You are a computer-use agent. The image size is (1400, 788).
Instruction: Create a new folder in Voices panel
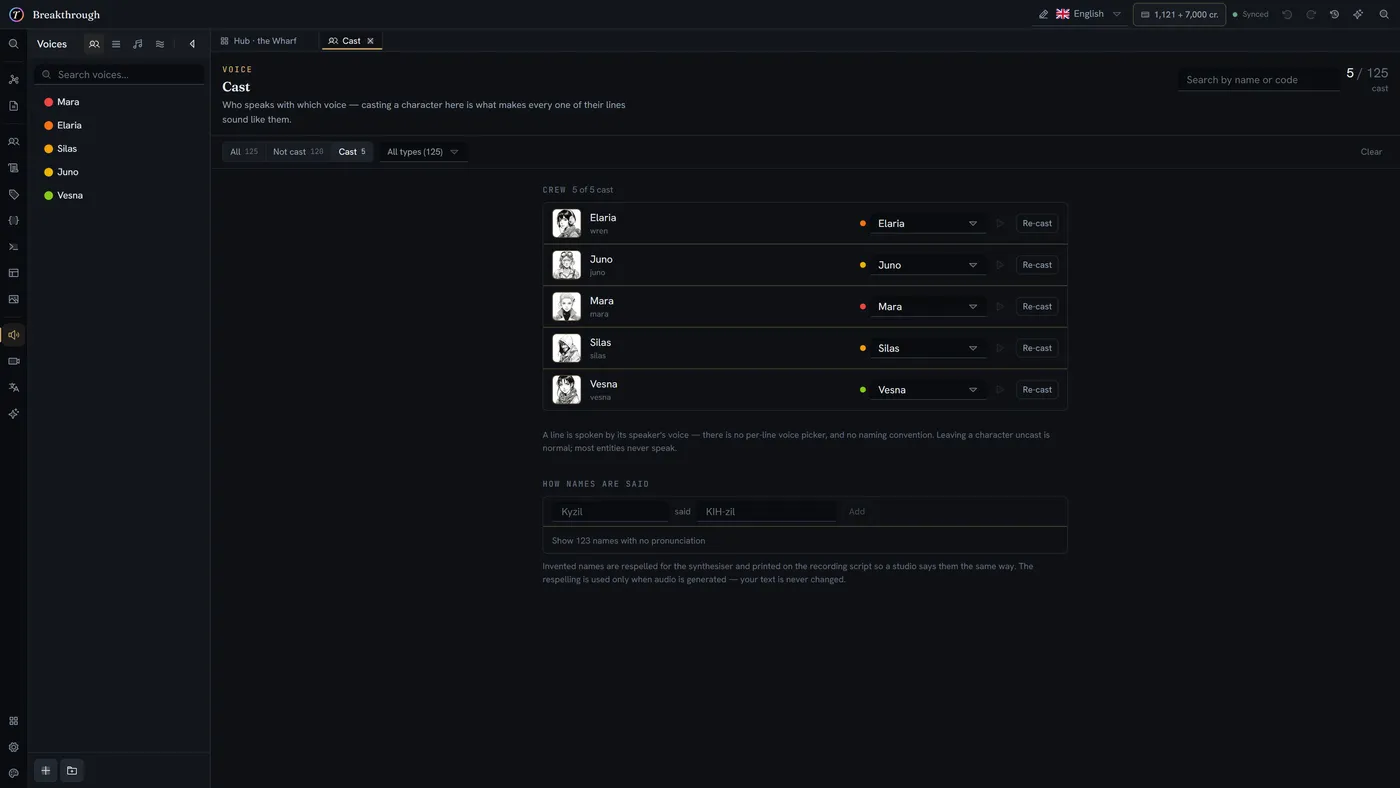tap(72, 771)
